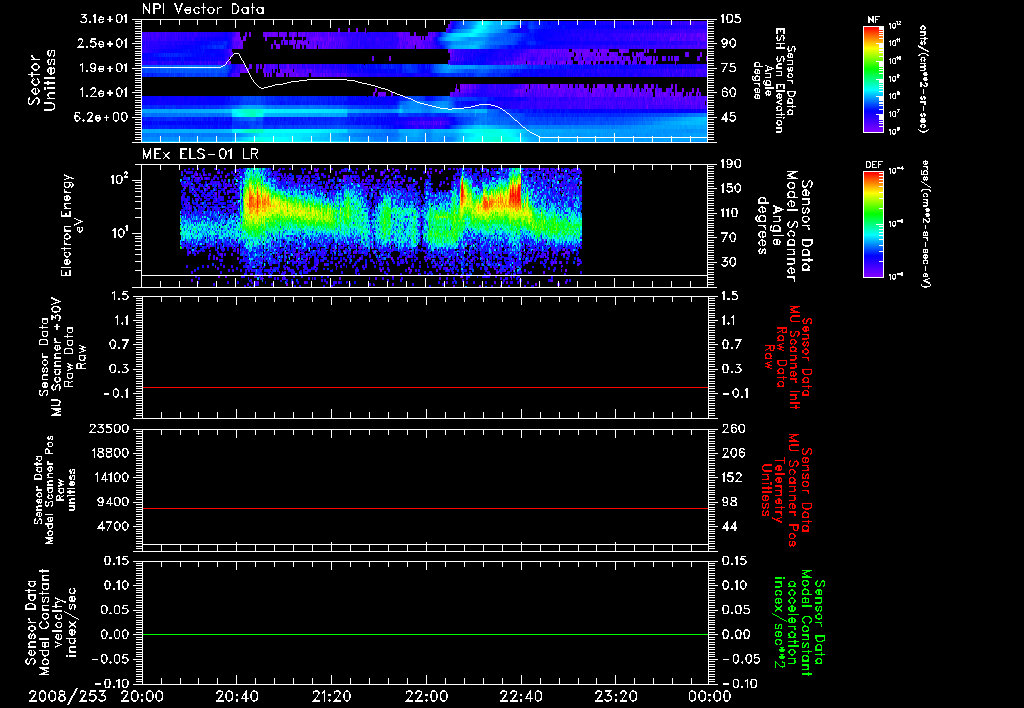Image resolution: width=1024 pixels, height=708 pixels.
Task: Click the 190 scanner angle tick label
Action: click(731, 164)
